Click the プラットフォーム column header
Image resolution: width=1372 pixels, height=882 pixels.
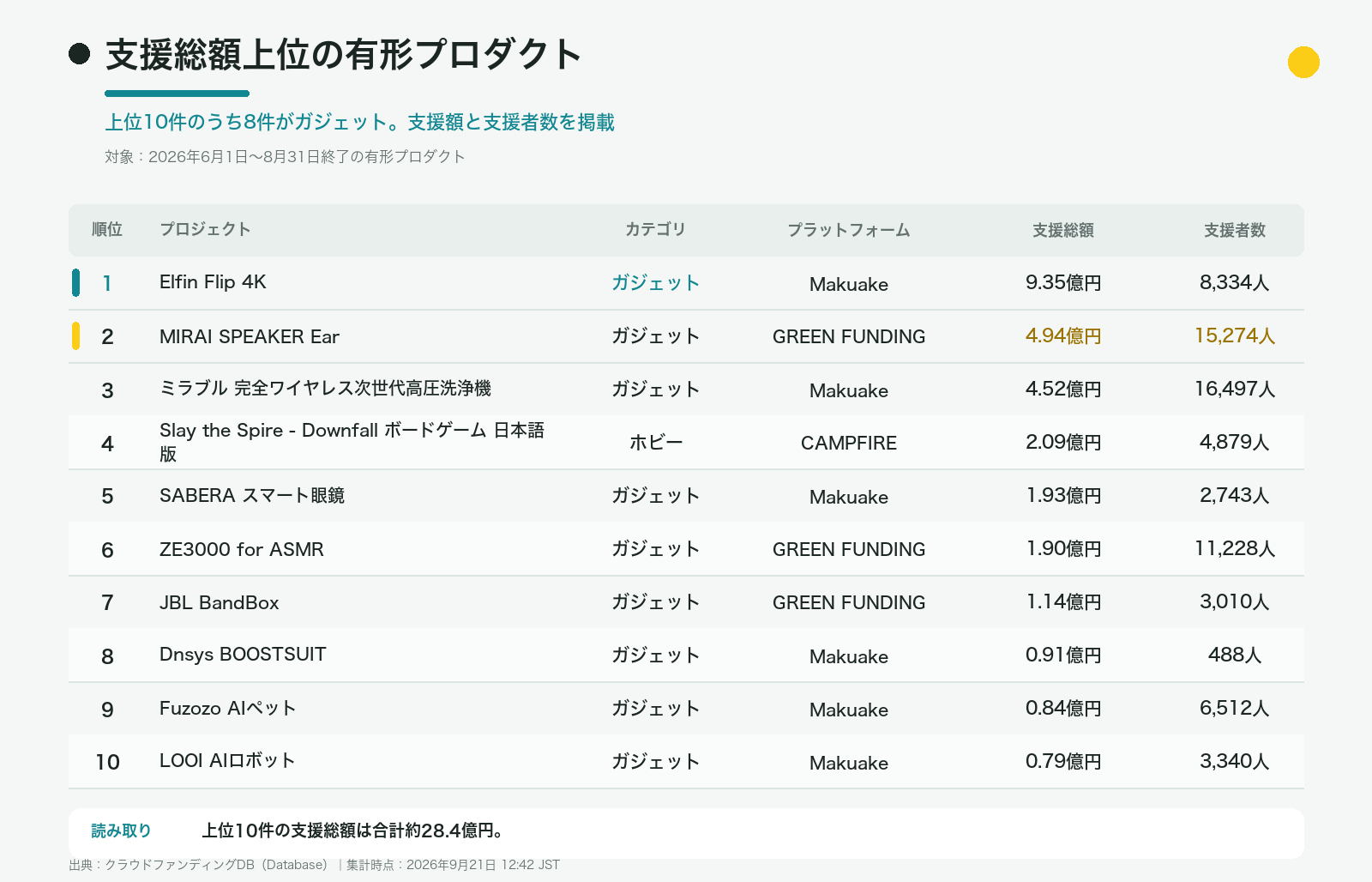point(849,230)
